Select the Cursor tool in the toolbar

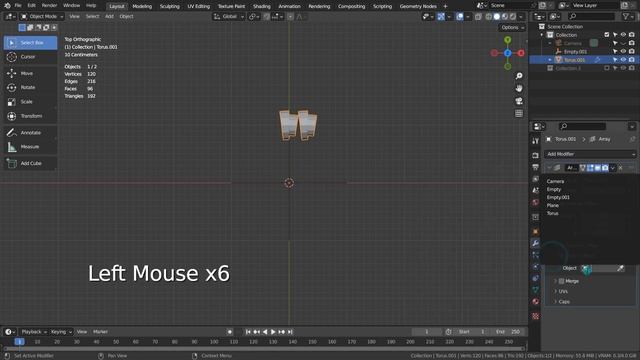[30, 57]
